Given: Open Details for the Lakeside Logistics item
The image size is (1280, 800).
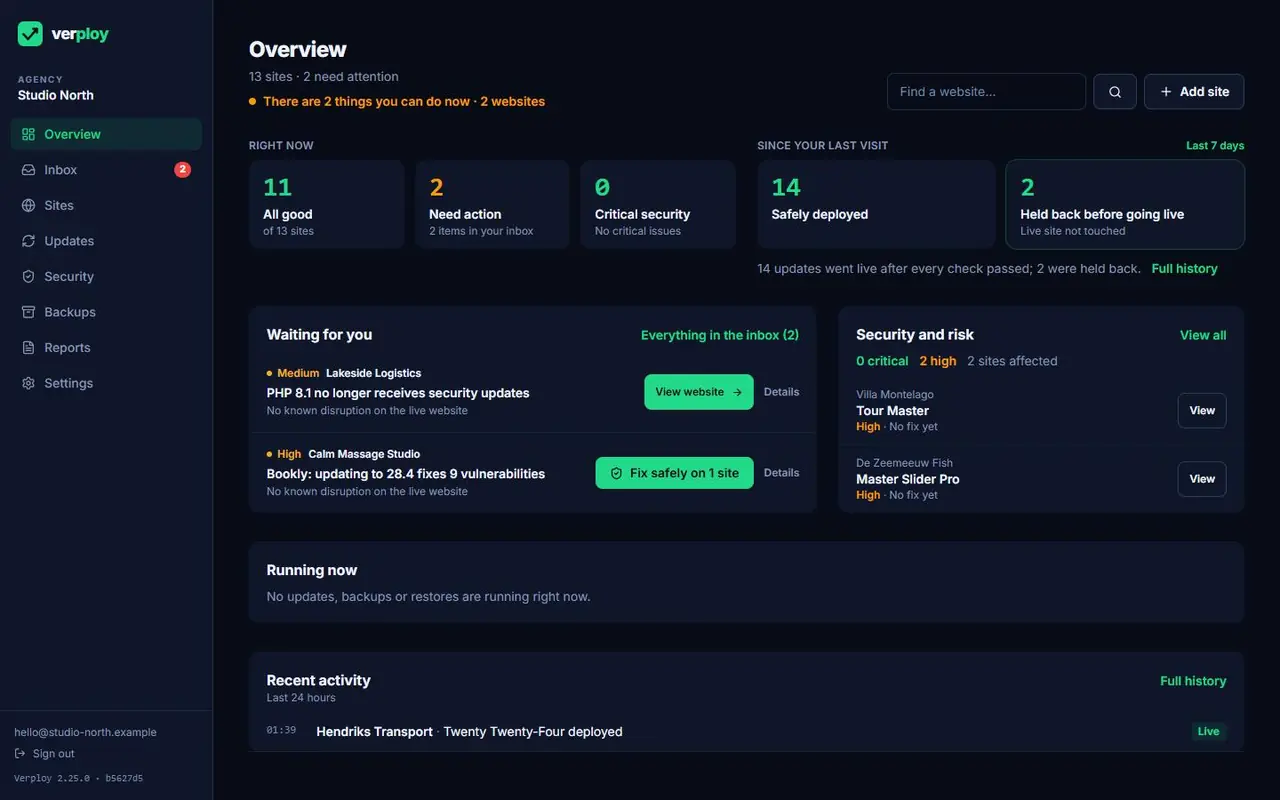Looking at the screenshot, I should pos(781,392).
